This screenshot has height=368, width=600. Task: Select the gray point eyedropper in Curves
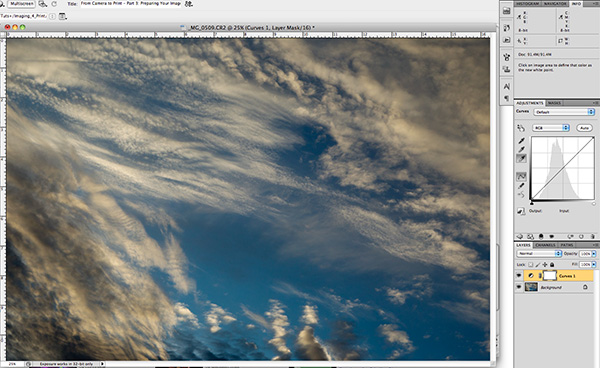coord(521,150)
